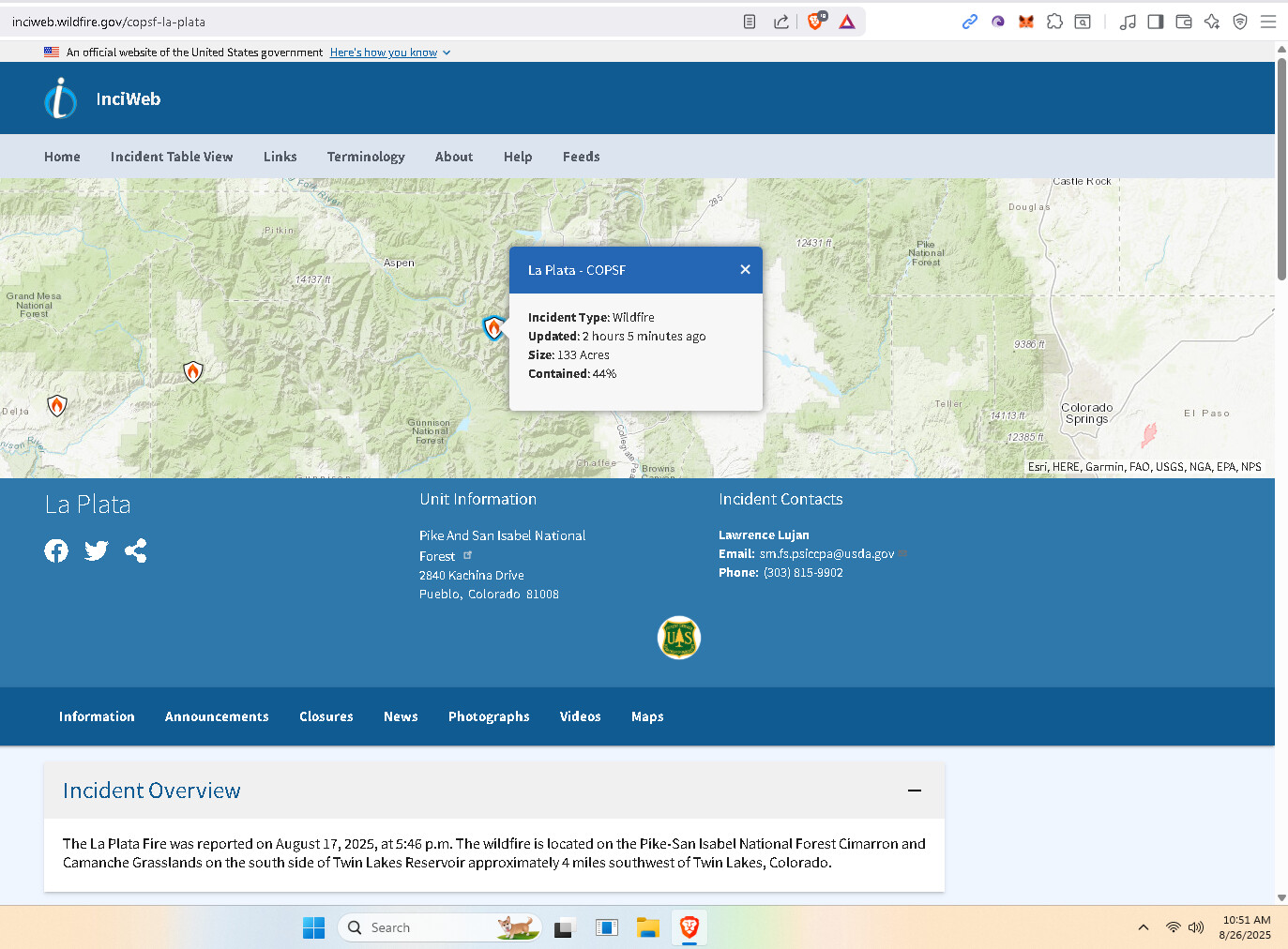
Task: Open Leo AI sparkle icon
Action: 1212,22
